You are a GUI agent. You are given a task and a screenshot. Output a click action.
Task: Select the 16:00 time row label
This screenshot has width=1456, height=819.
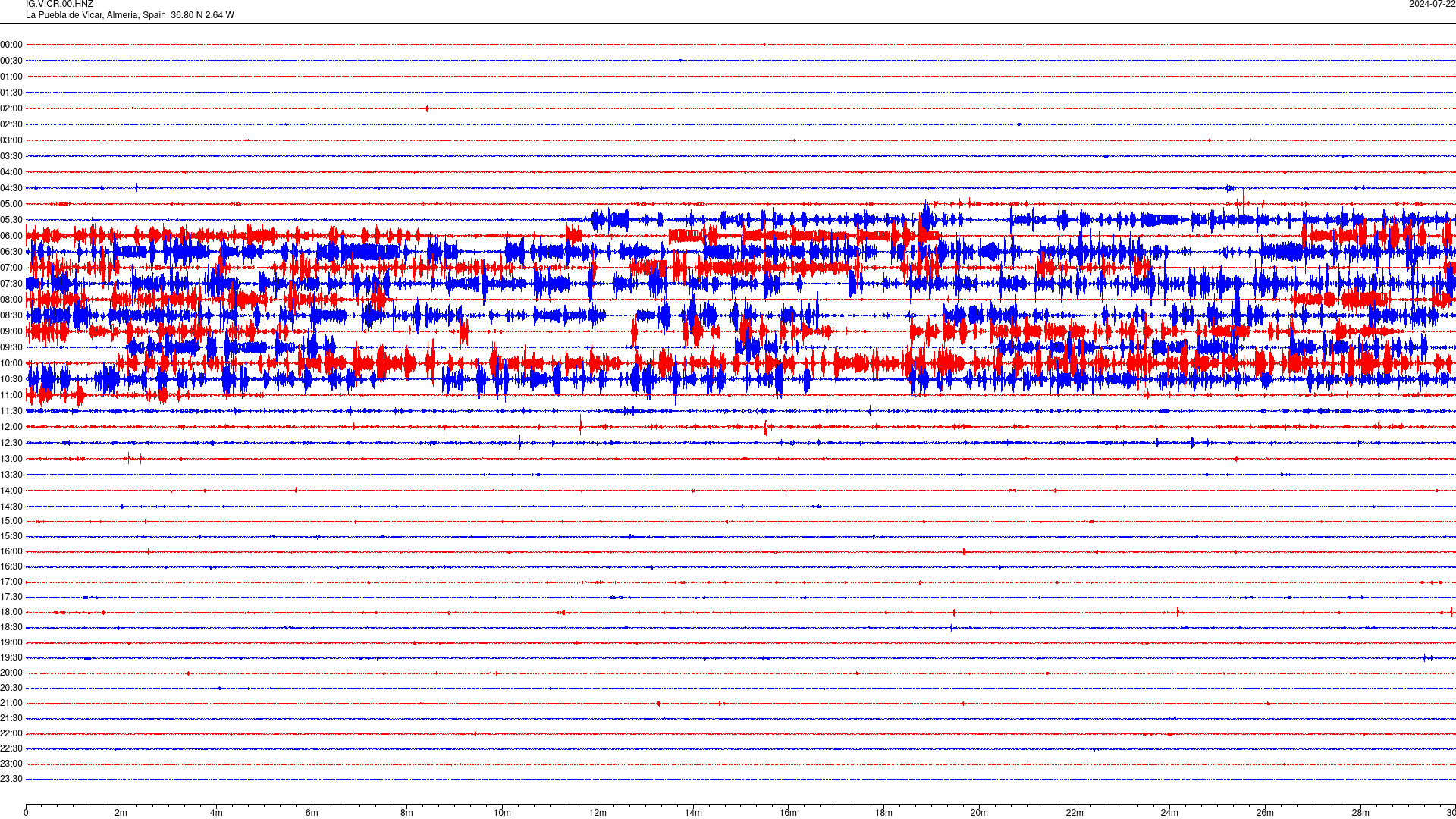pos(11,551)
